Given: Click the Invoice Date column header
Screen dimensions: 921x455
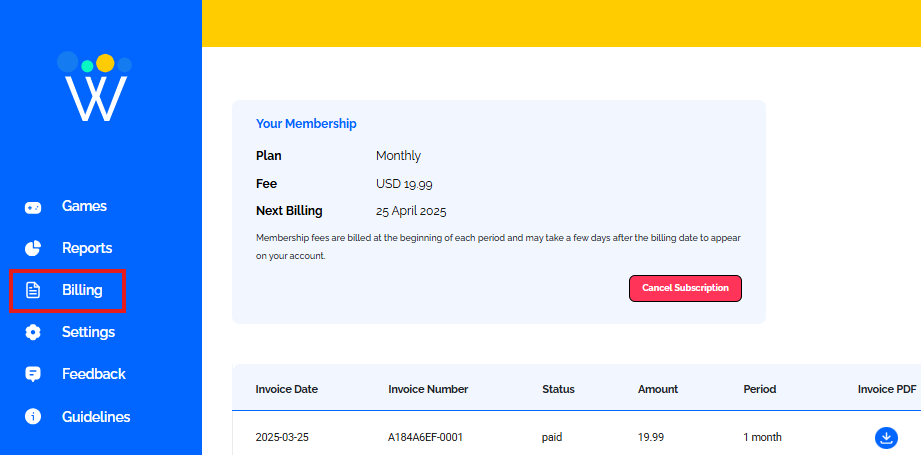Looking at the screenshot, I should coord(287,389).
